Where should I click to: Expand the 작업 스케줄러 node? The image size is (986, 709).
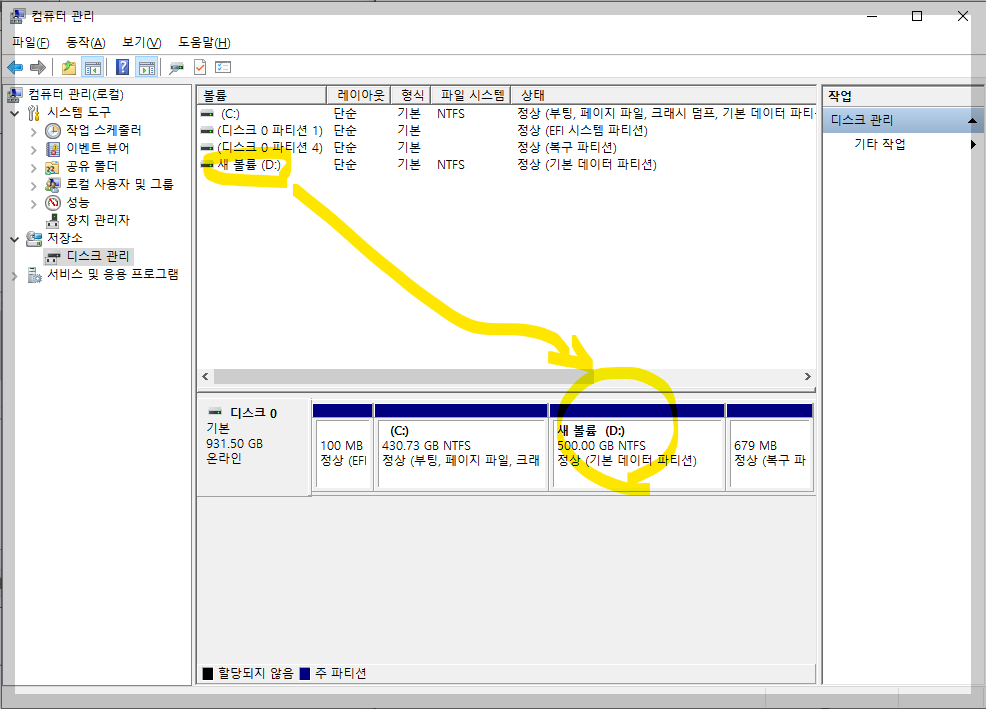33,131
